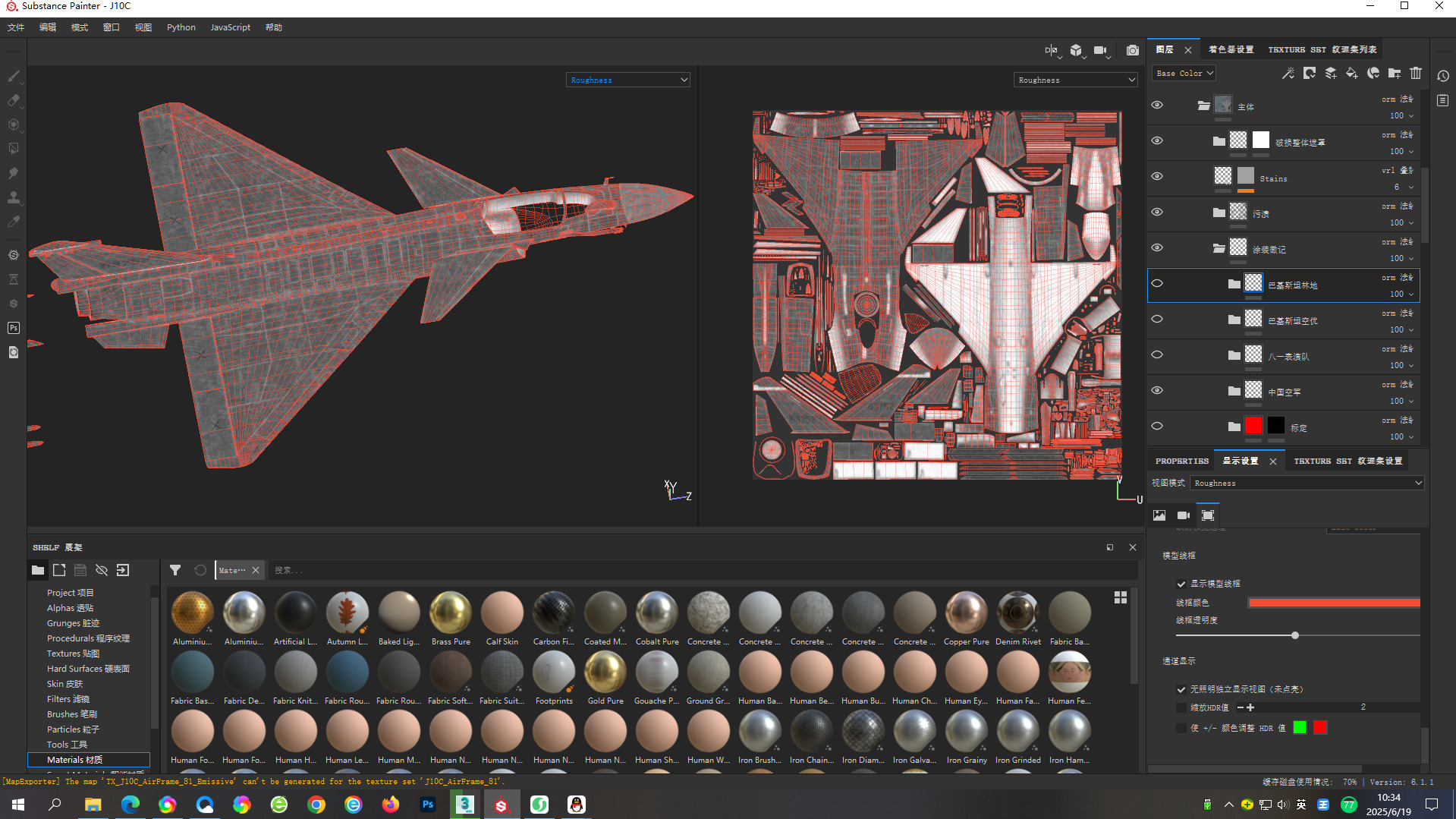Show the 巴基斯坦林地 layer
This screenshot has height=819, width=1456.
tap(1157, 283)
